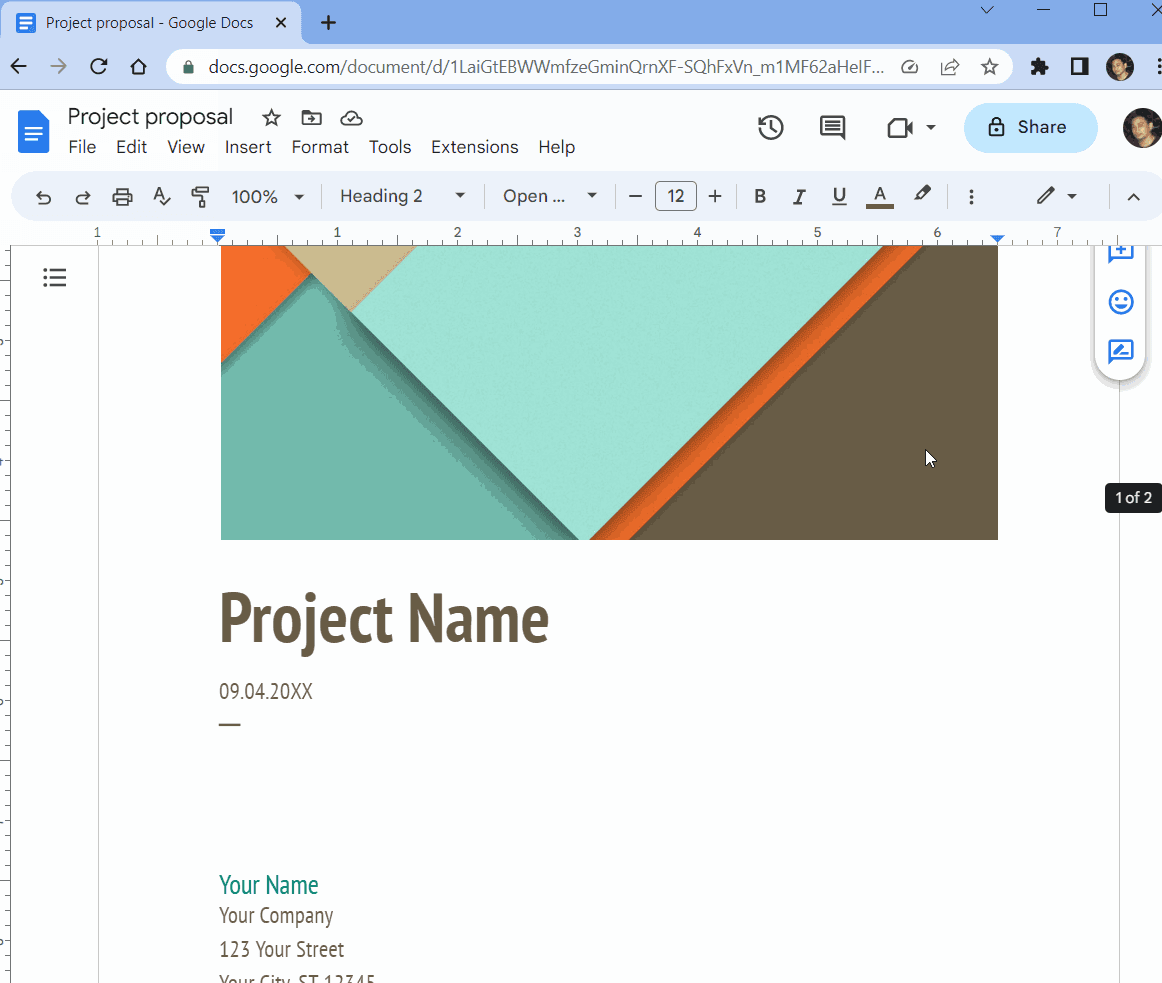This screenshot has width=1162, height=983.
Task: Run spelling and grammar check
Action: (162, 196)
